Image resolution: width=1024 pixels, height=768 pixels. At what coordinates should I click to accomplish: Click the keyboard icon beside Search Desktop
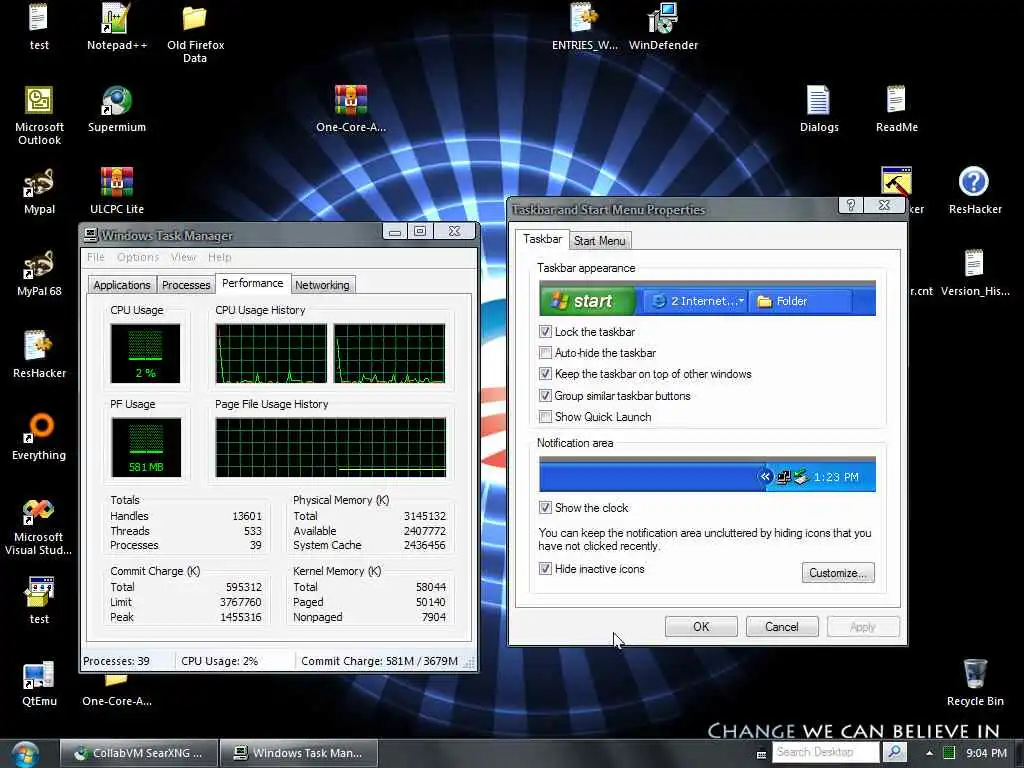click(761, 754)
